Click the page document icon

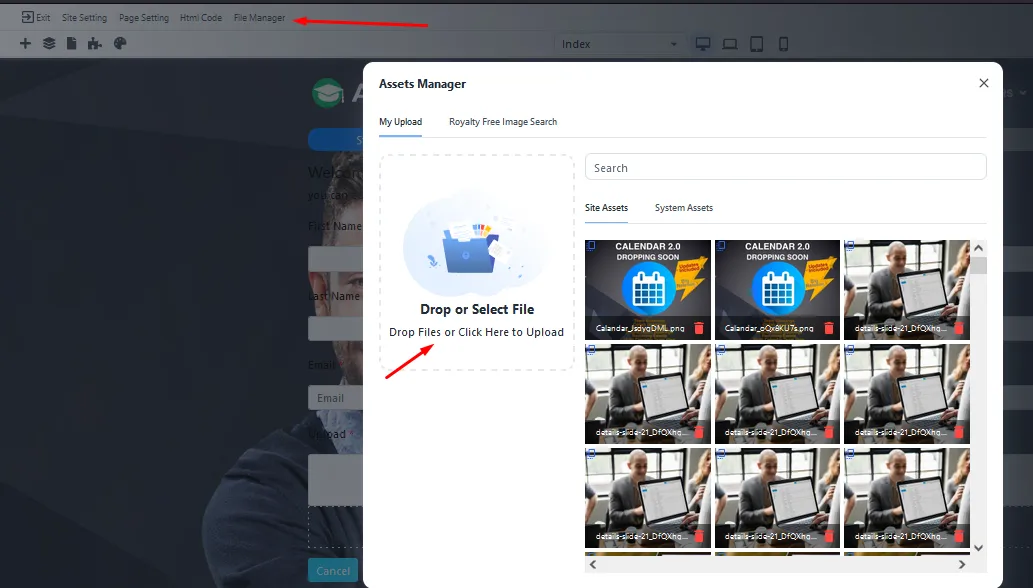(x=71, y=43)
